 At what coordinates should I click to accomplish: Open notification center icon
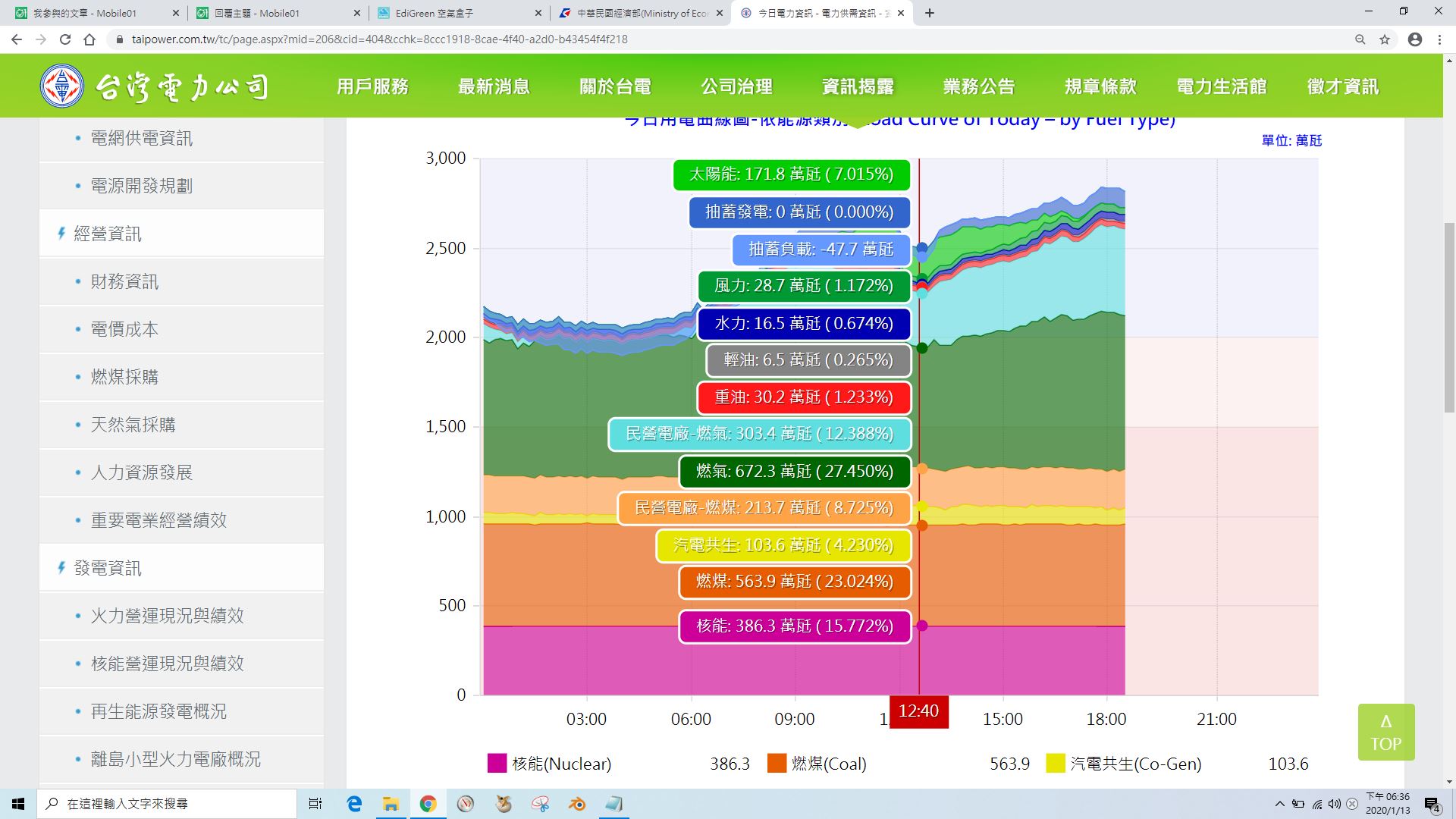pyautogui.click(x=1432, y=805)
